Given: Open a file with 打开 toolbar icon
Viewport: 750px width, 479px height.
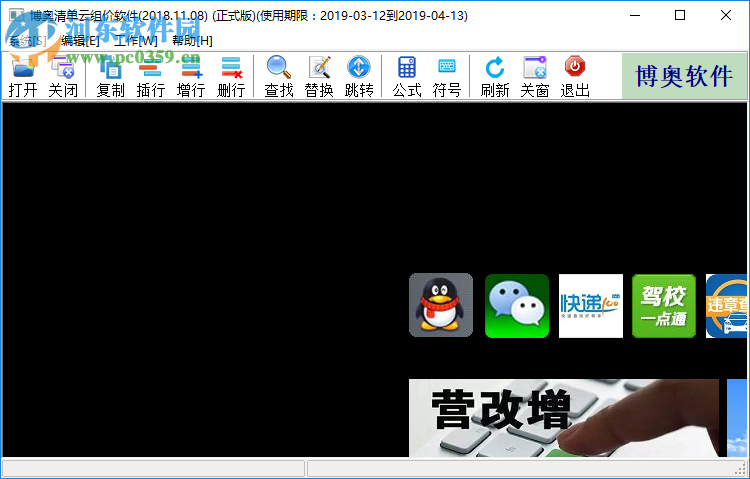Looking at the screenshot, I should pyautogui.click(x=23, y=77).
